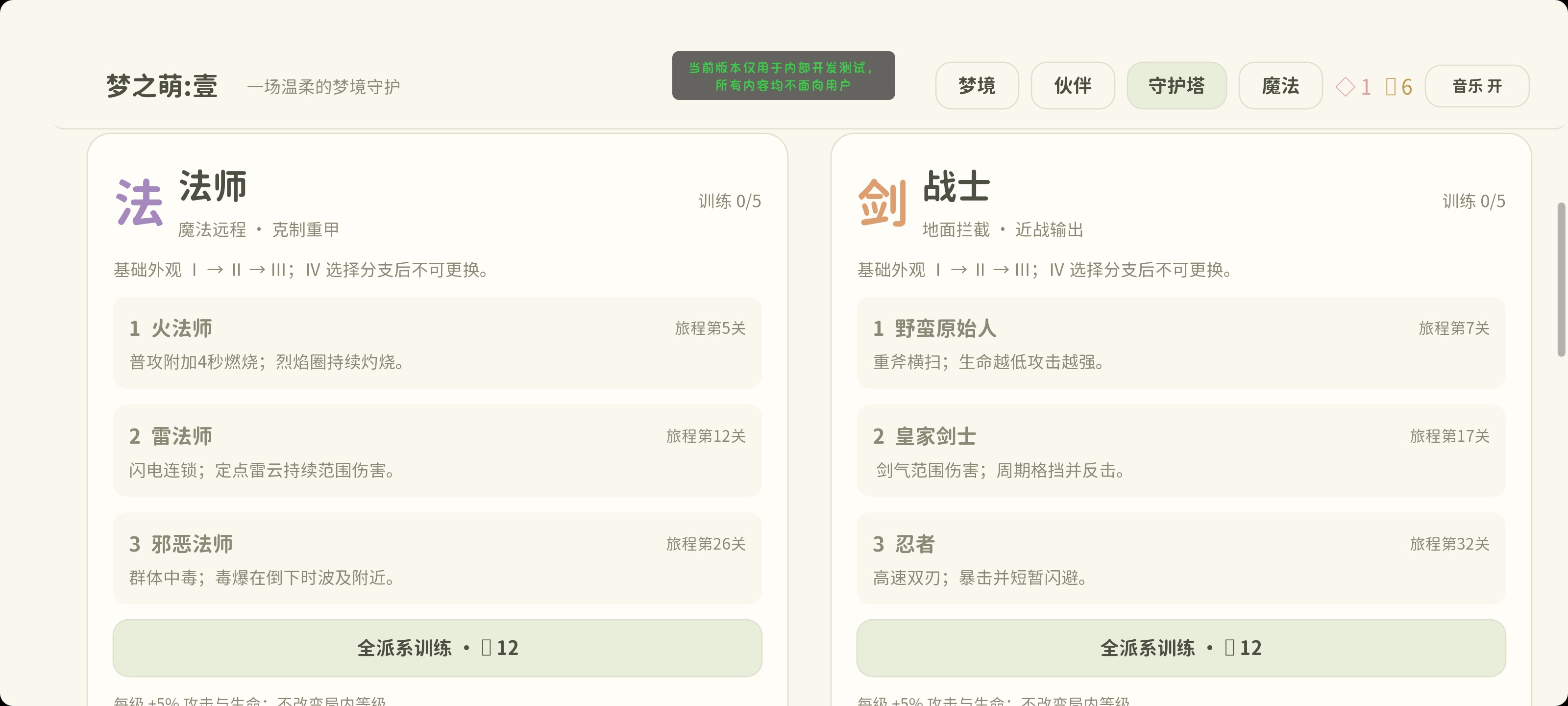This screenshot has width=1568, height=706.
Task: Click the 旅程第5关 label
Action: (x=710, y=328)
